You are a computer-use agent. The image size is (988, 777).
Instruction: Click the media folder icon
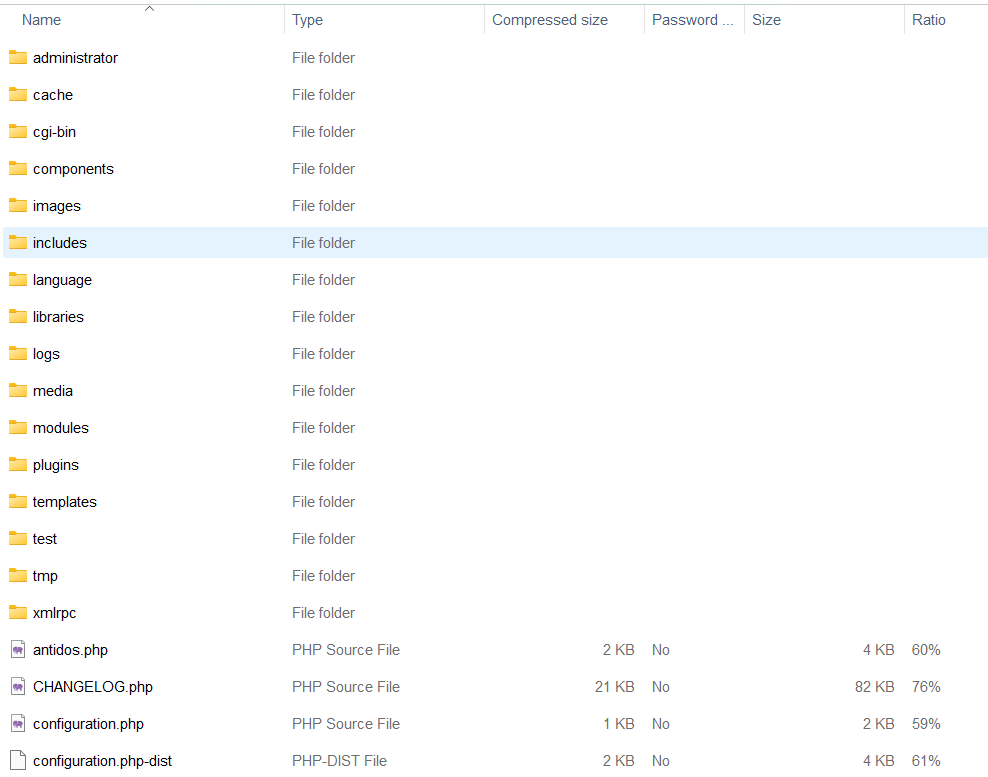point(18,391)
